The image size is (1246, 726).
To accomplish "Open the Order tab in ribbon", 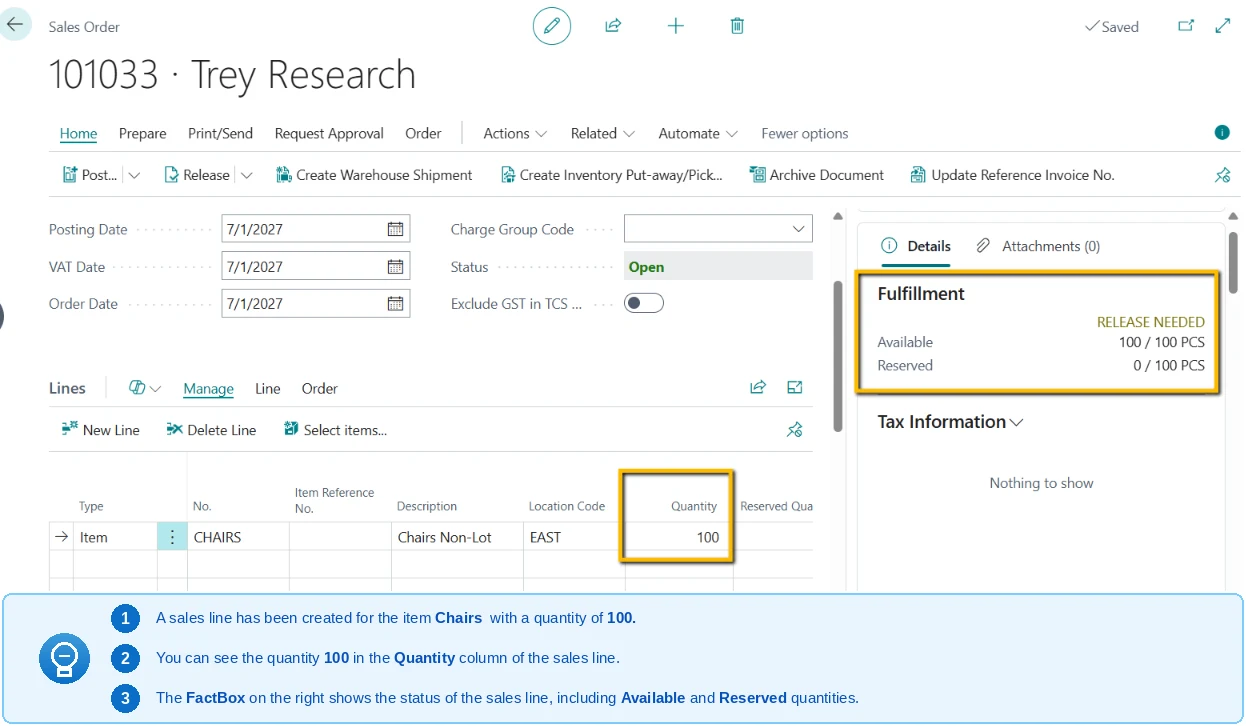I will pos(423,133).
